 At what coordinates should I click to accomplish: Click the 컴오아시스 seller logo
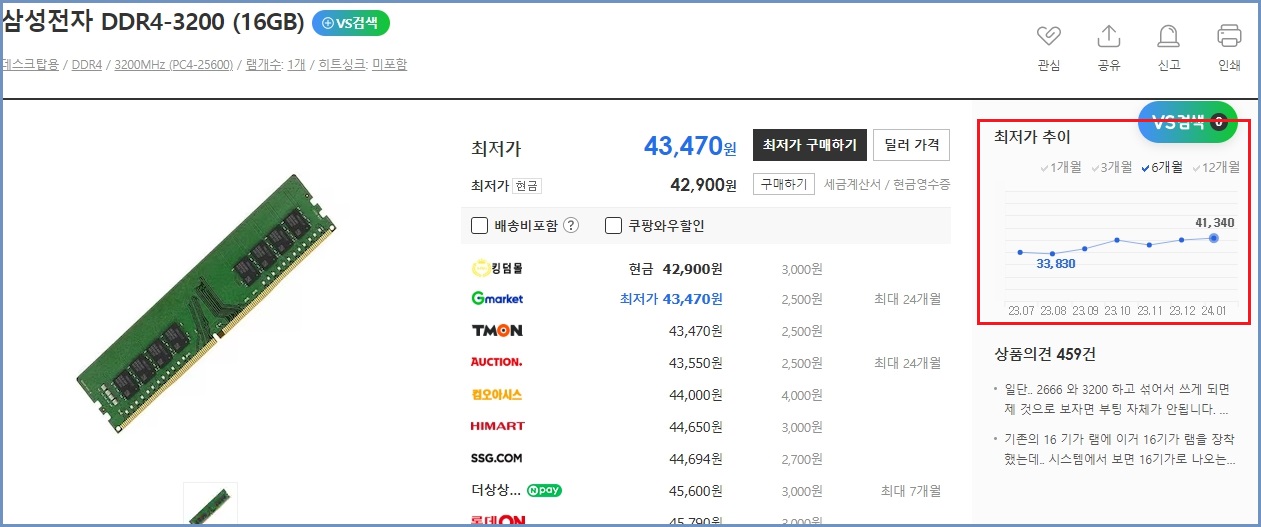click(x=497, y=394)
